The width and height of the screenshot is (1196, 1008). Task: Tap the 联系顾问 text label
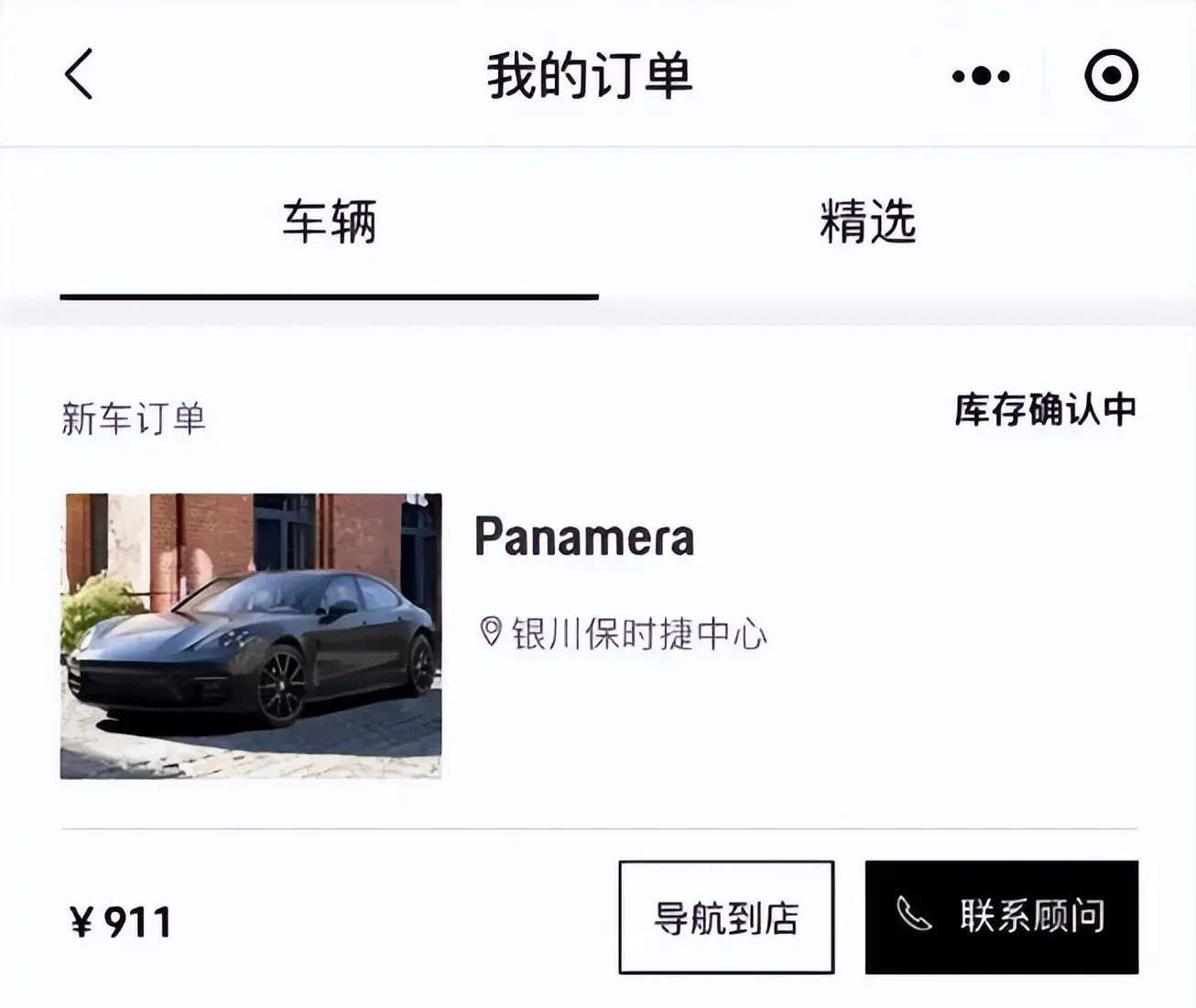[1032, 916]
